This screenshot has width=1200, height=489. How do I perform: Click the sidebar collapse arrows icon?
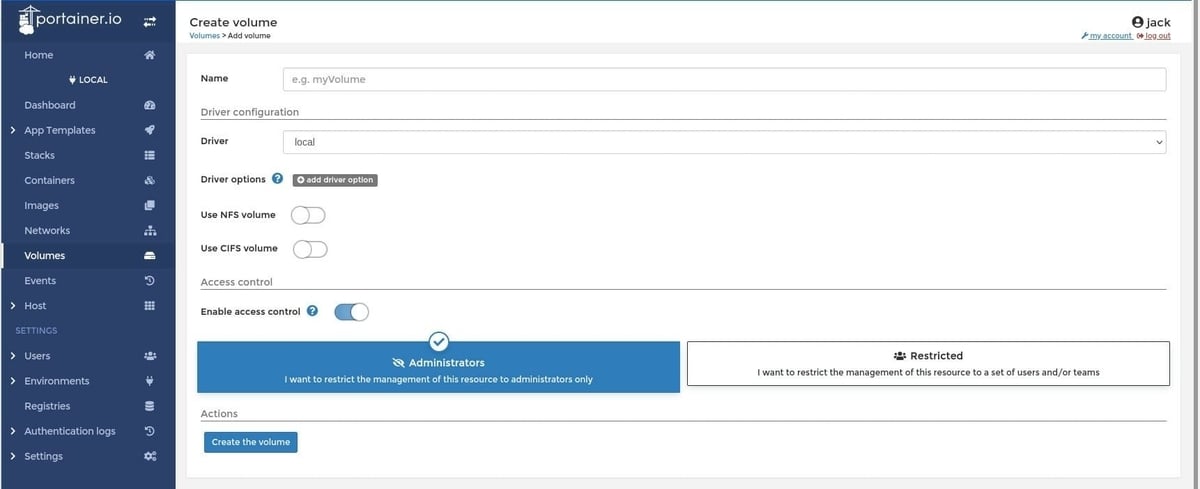click(150, 21)
